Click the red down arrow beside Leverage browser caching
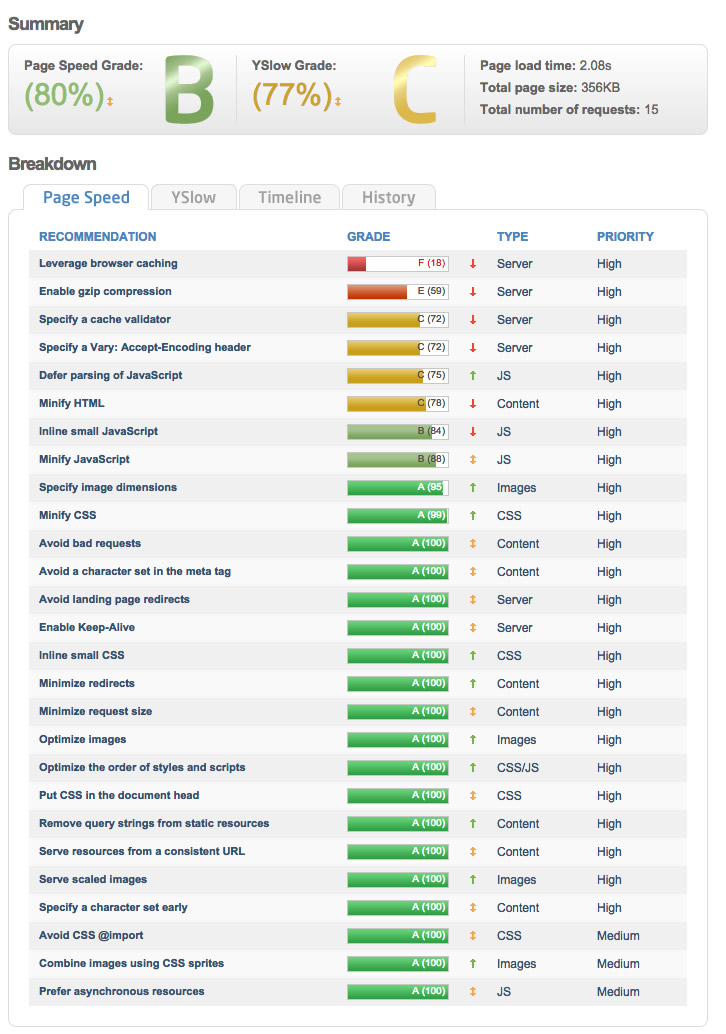The image size is (726, 1034). (473, 264)
